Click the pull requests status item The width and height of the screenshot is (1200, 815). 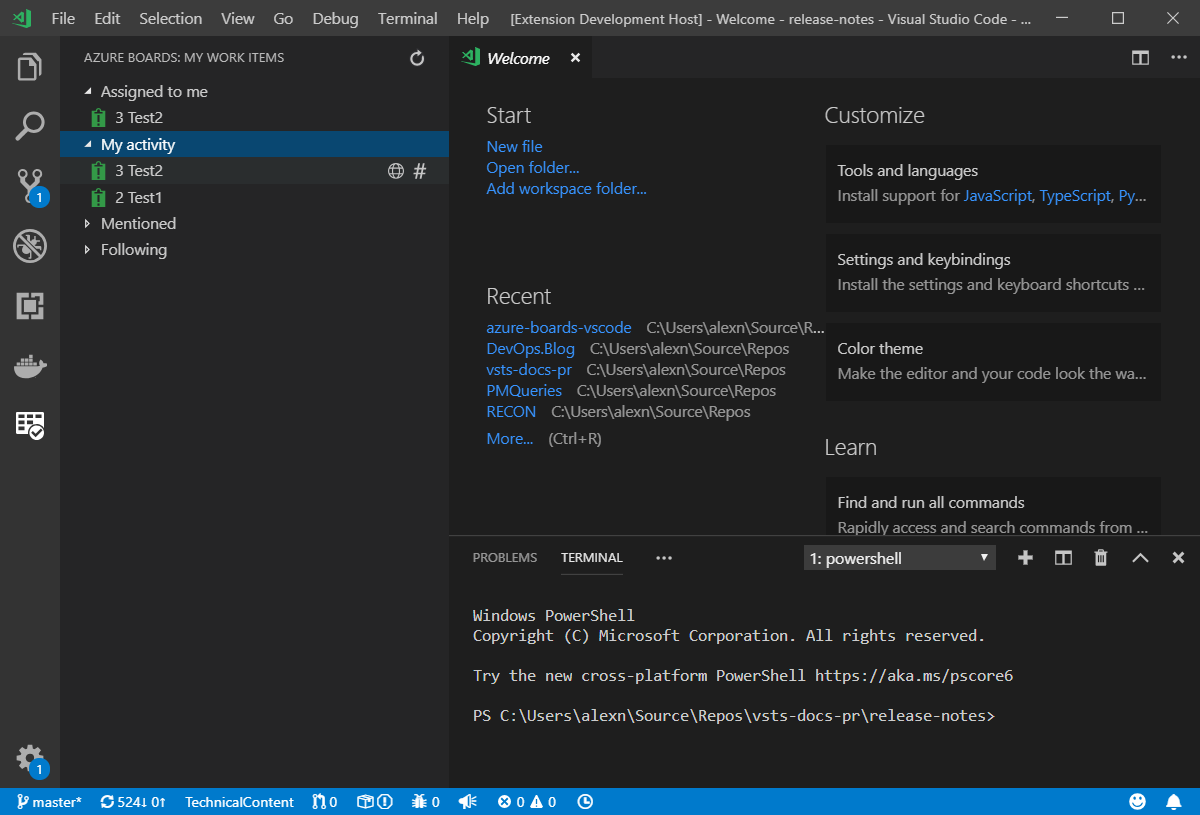tap(324, 802)
